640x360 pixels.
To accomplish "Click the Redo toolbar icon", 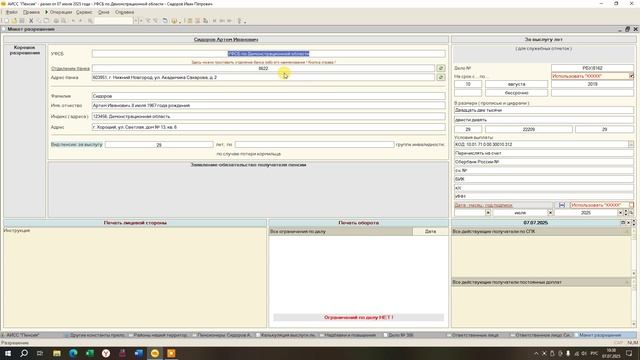I will point(80,21).
